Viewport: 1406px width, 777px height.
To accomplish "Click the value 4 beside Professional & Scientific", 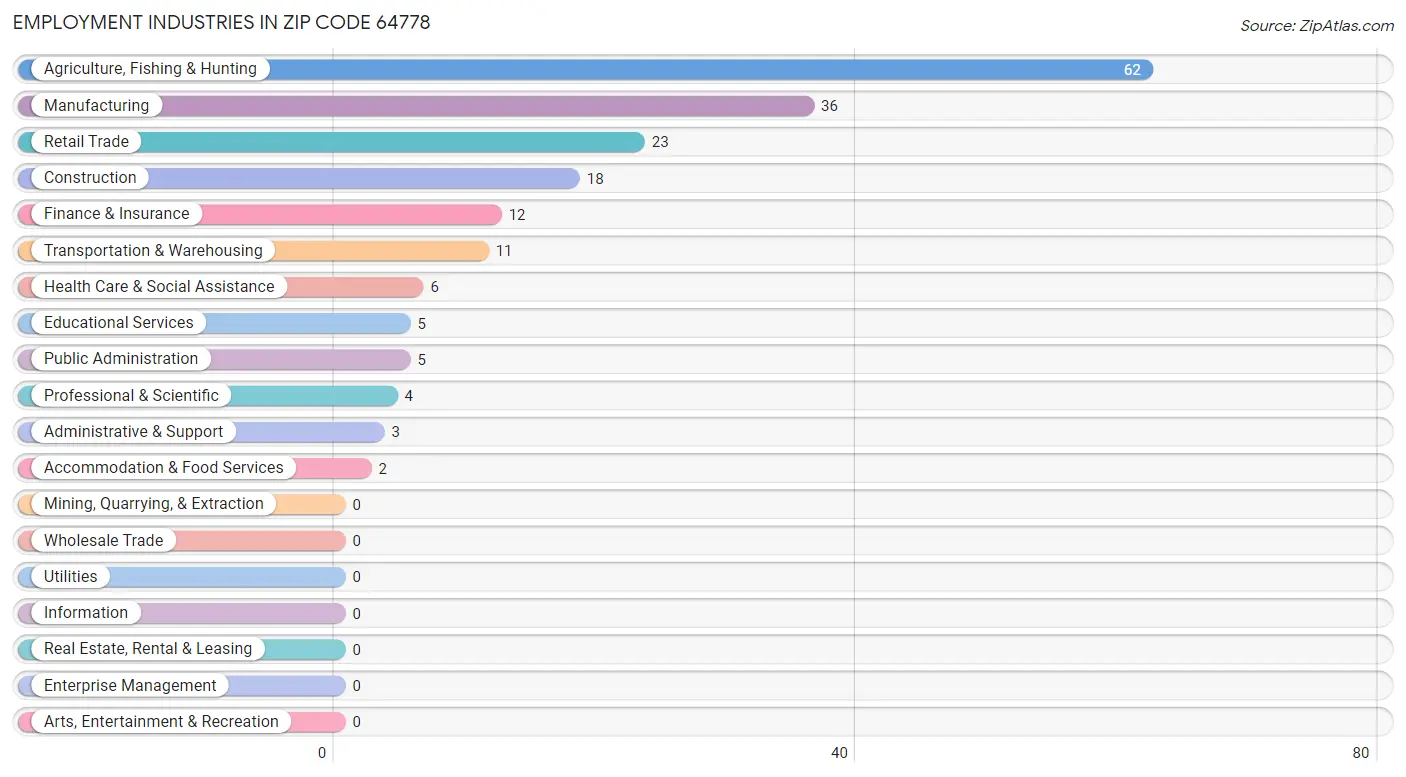I will pos(409,396).
